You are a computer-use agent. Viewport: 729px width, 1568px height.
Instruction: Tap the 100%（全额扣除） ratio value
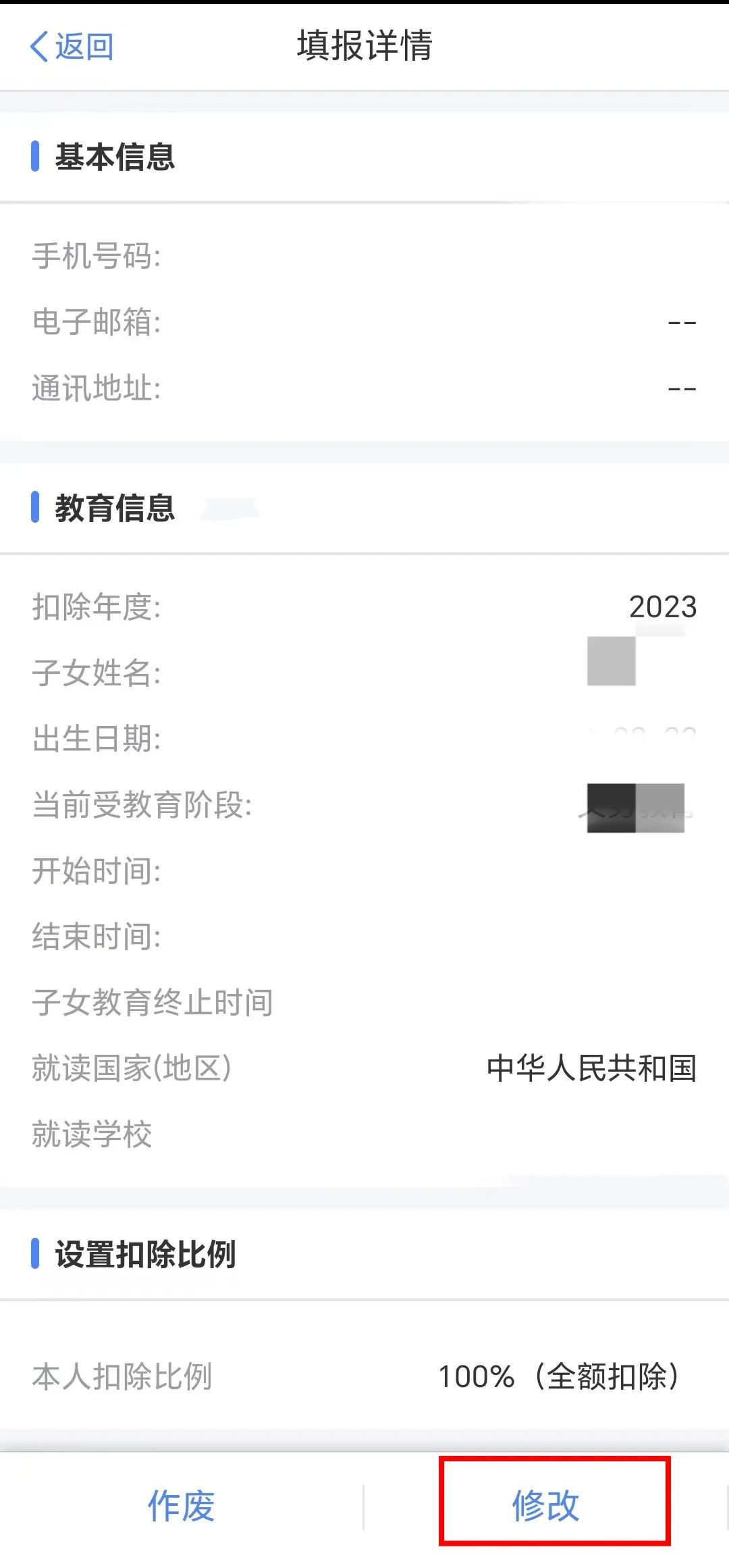[x=560, y=1376]
